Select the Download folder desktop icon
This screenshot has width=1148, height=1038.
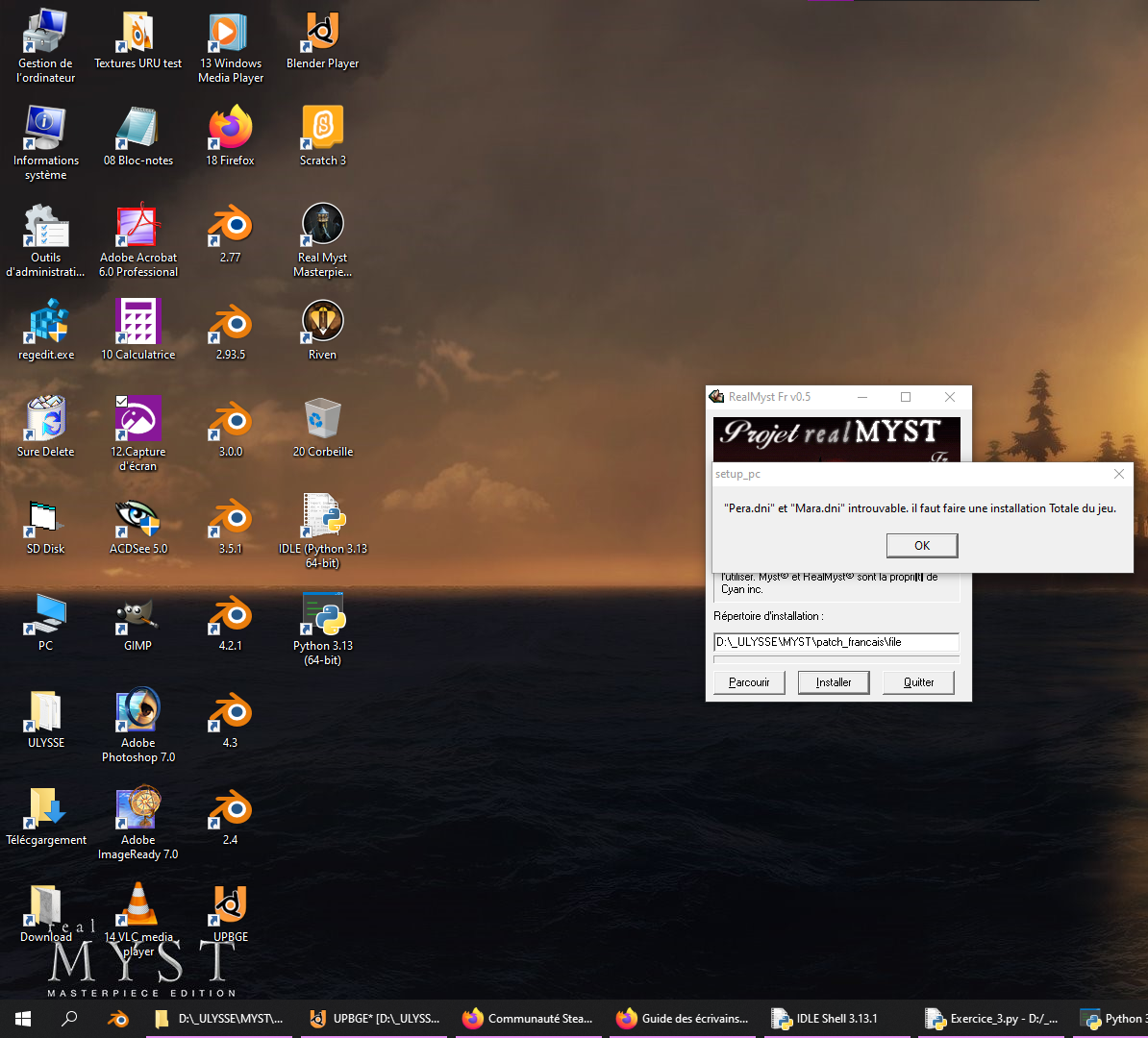point(45,914)
